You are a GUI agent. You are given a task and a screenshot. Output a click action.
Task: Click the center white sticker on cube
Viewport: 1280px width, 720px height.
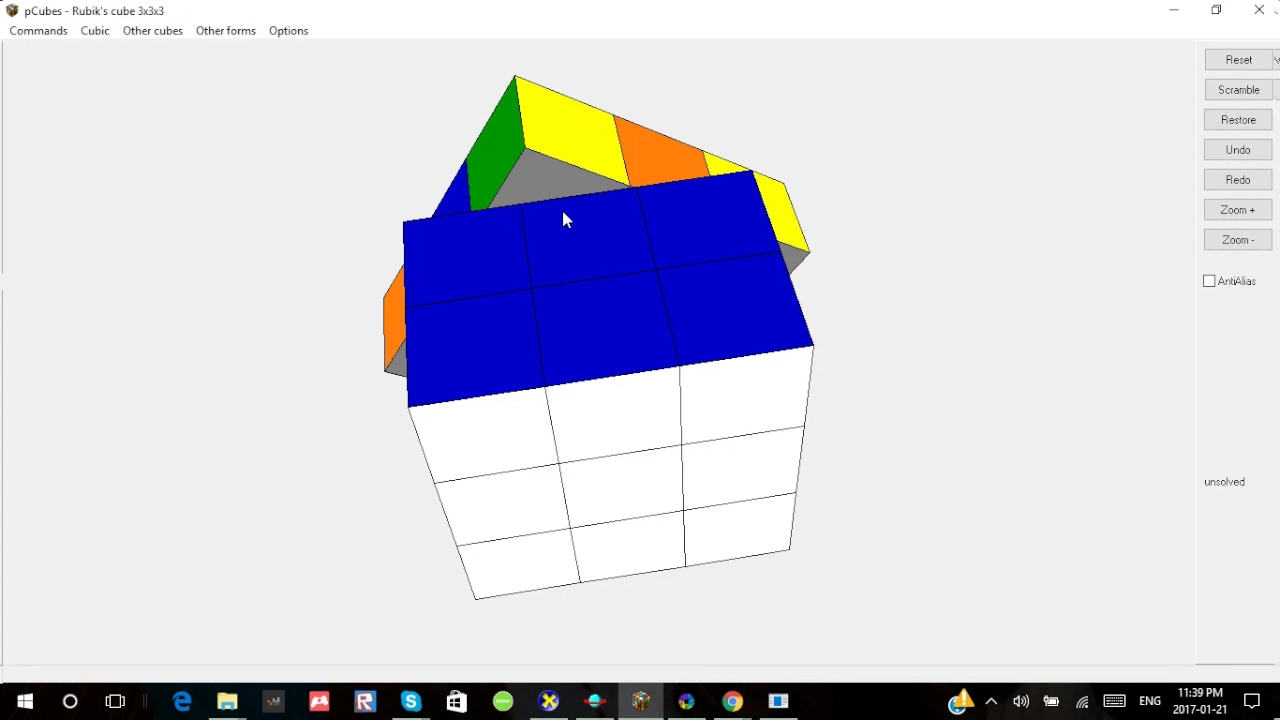point(620,487)
